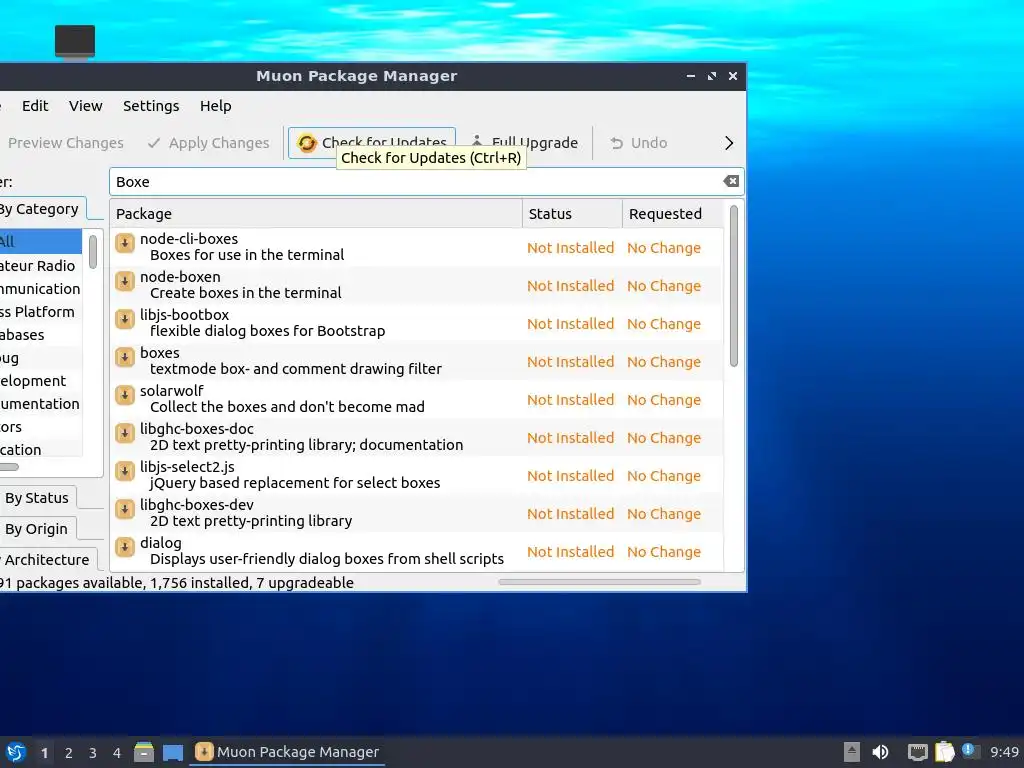Click the category list horizontal scrollbar
The width and height of the screenshot is (1024, 768).
tap(9, 467)
